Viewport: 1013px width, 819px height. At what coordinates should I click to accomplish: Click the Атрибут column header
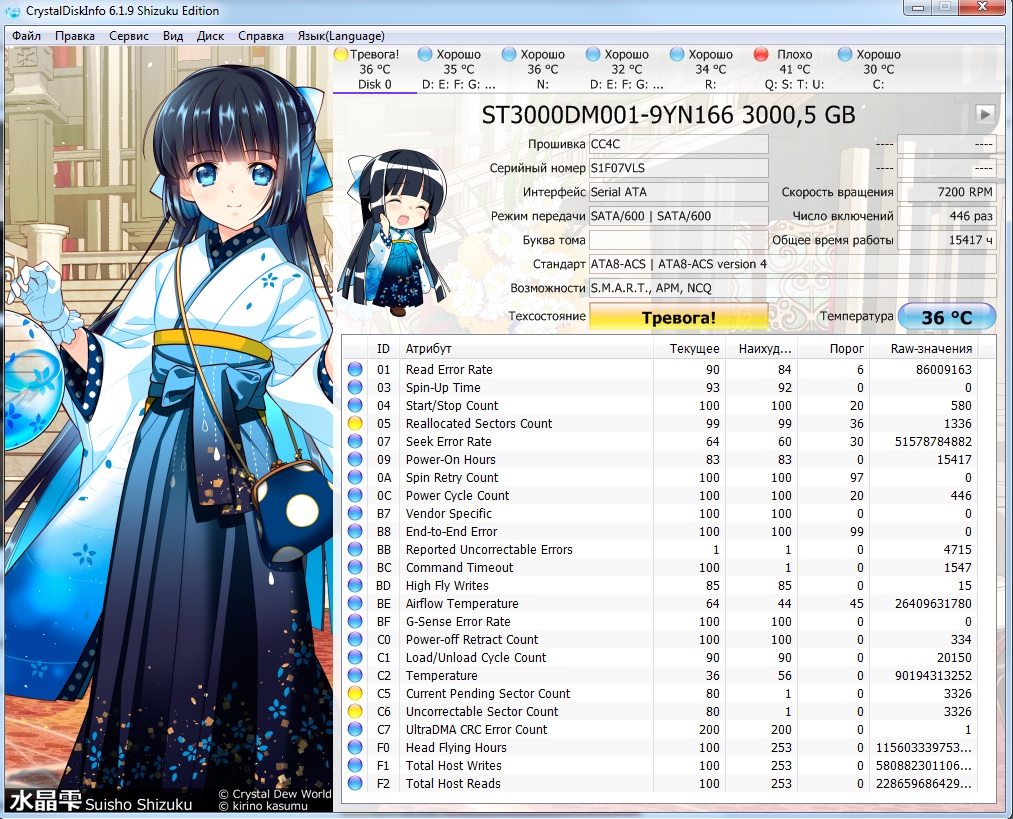(526, 349)
